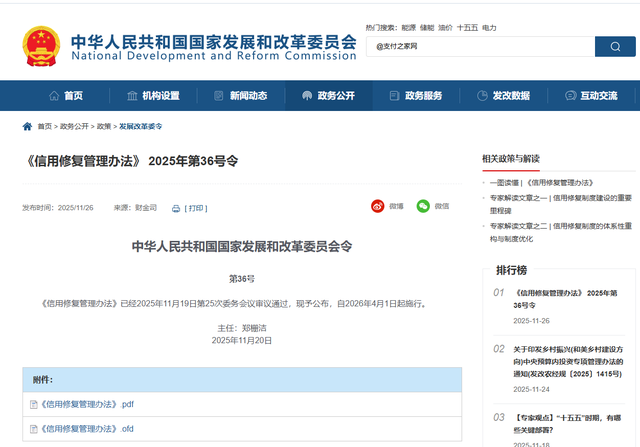Click the 主任：郑栅洁 signature line

[x=242, y=328]
